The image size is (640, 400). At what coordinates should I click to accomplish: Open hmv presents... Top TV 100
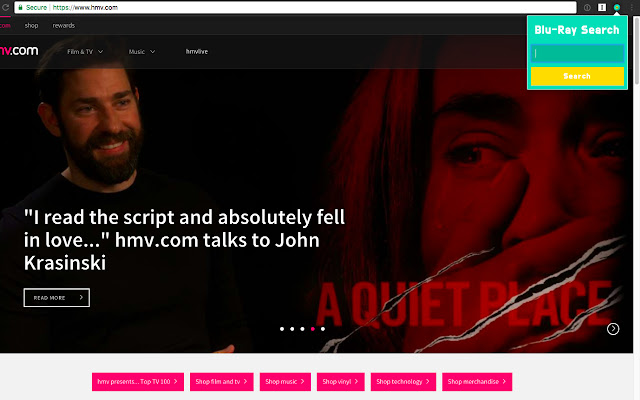138,382
